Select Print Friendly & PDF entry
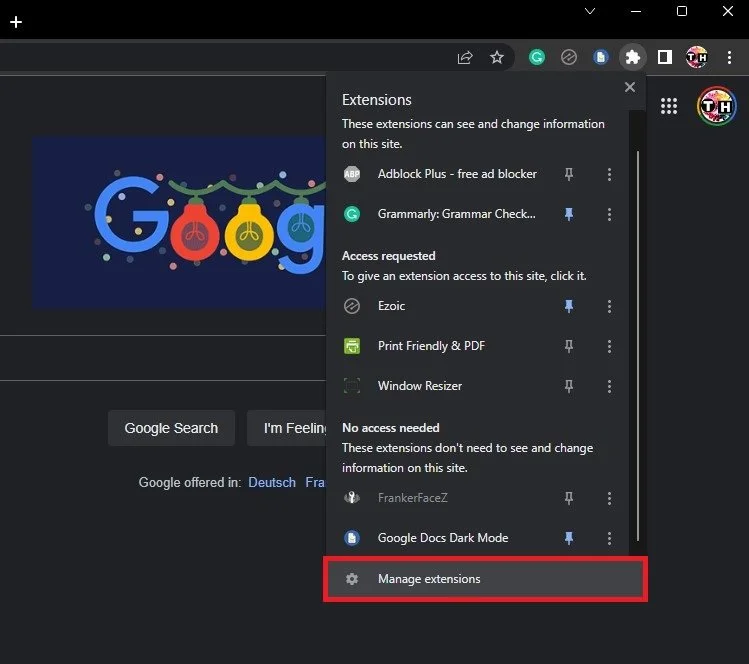 point(431,346)
